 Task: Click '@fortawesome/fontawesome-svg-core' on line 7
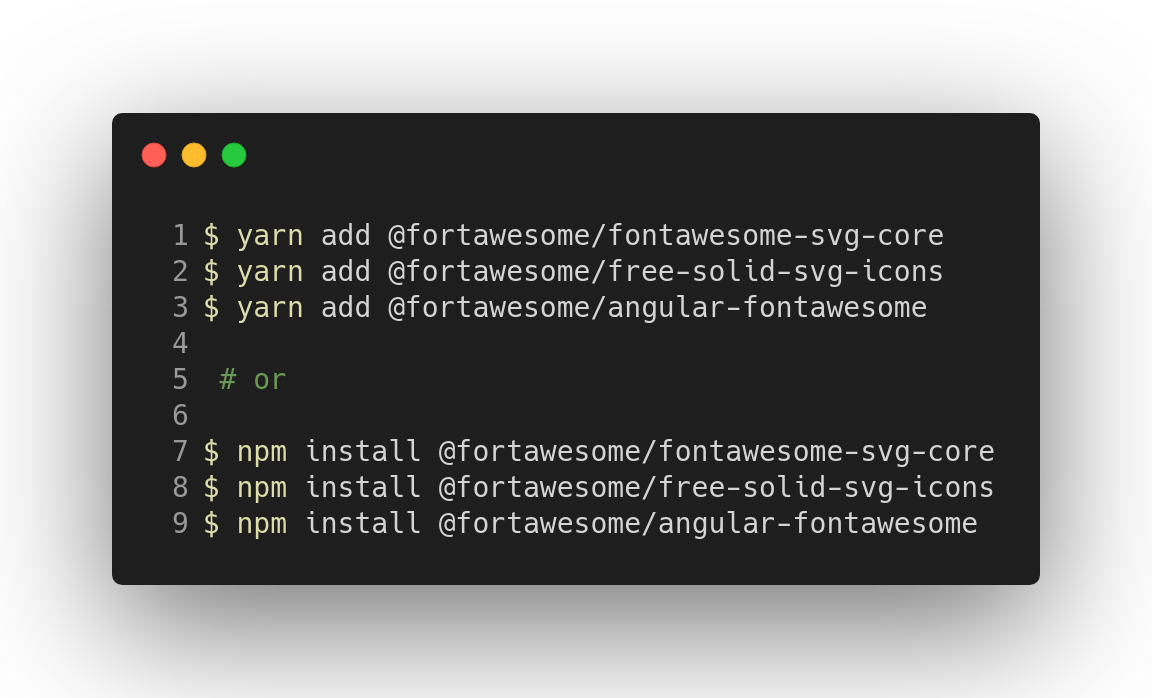[x=716, y=452]
